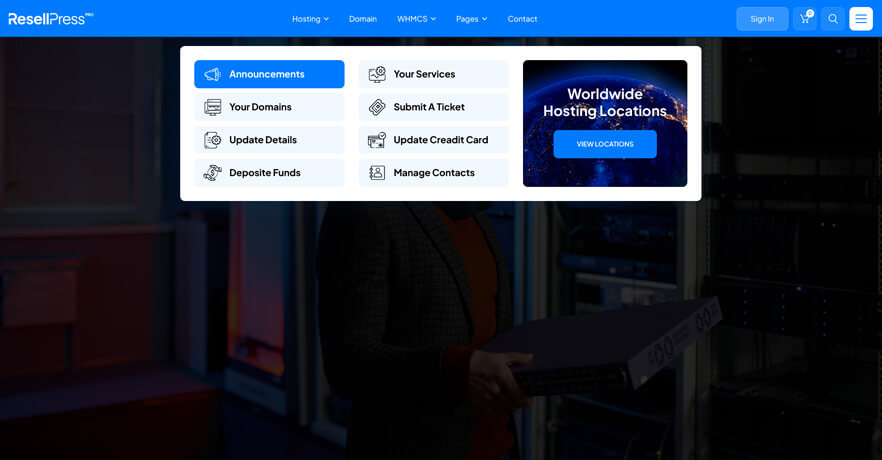The width and height of the screenshot is (882, 460).
Task: Expand the WHMCS dropdown chevron
Action: pyautogui.click(x=433, y=19)
